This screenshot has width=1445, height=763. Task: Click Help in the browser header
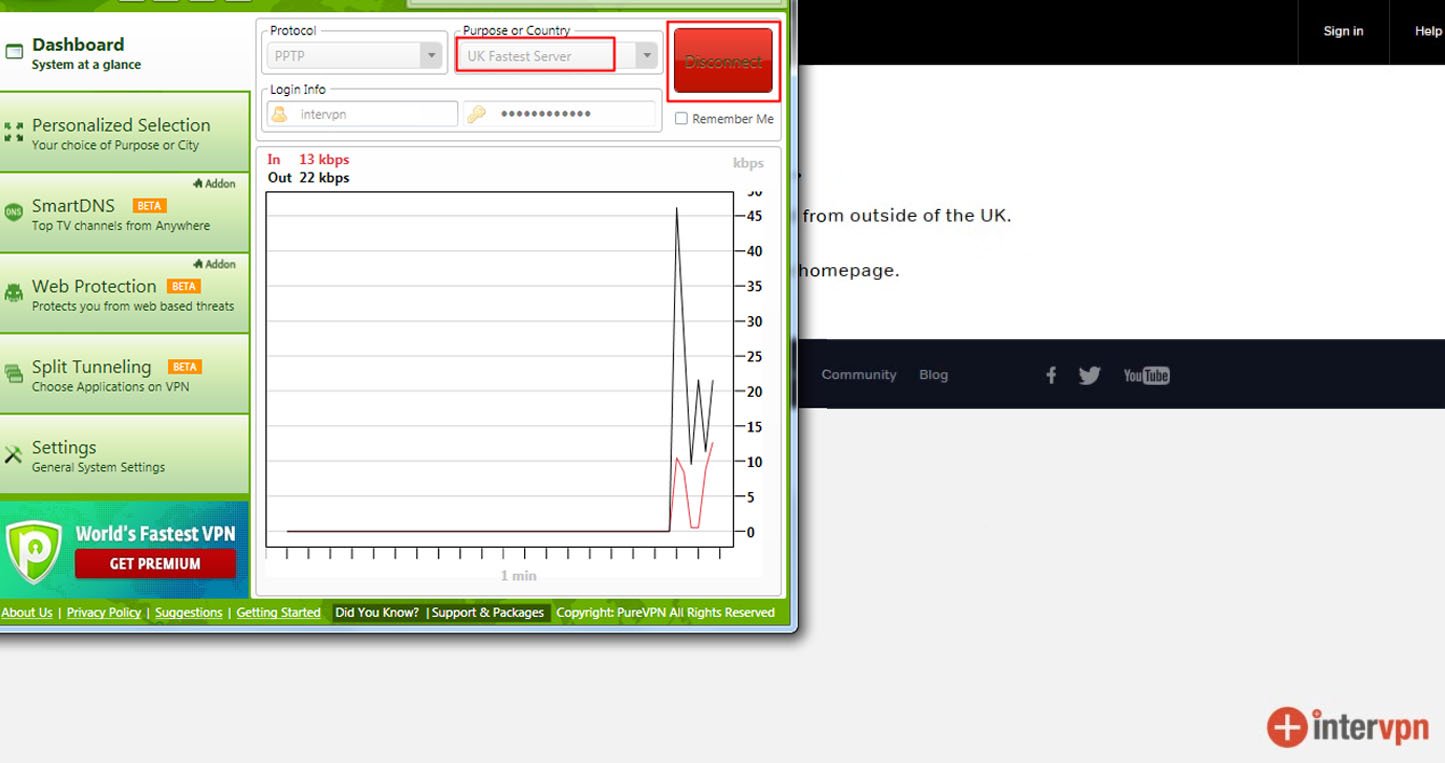coord(1428,31)
